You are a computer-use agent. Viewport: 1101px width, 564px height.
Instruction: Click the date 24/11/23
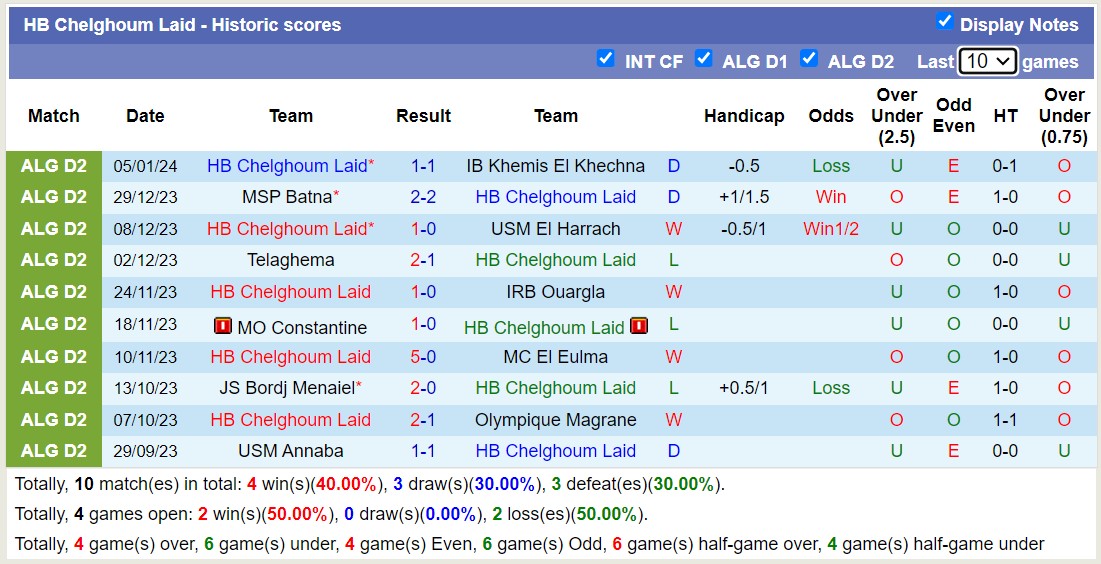145,291
